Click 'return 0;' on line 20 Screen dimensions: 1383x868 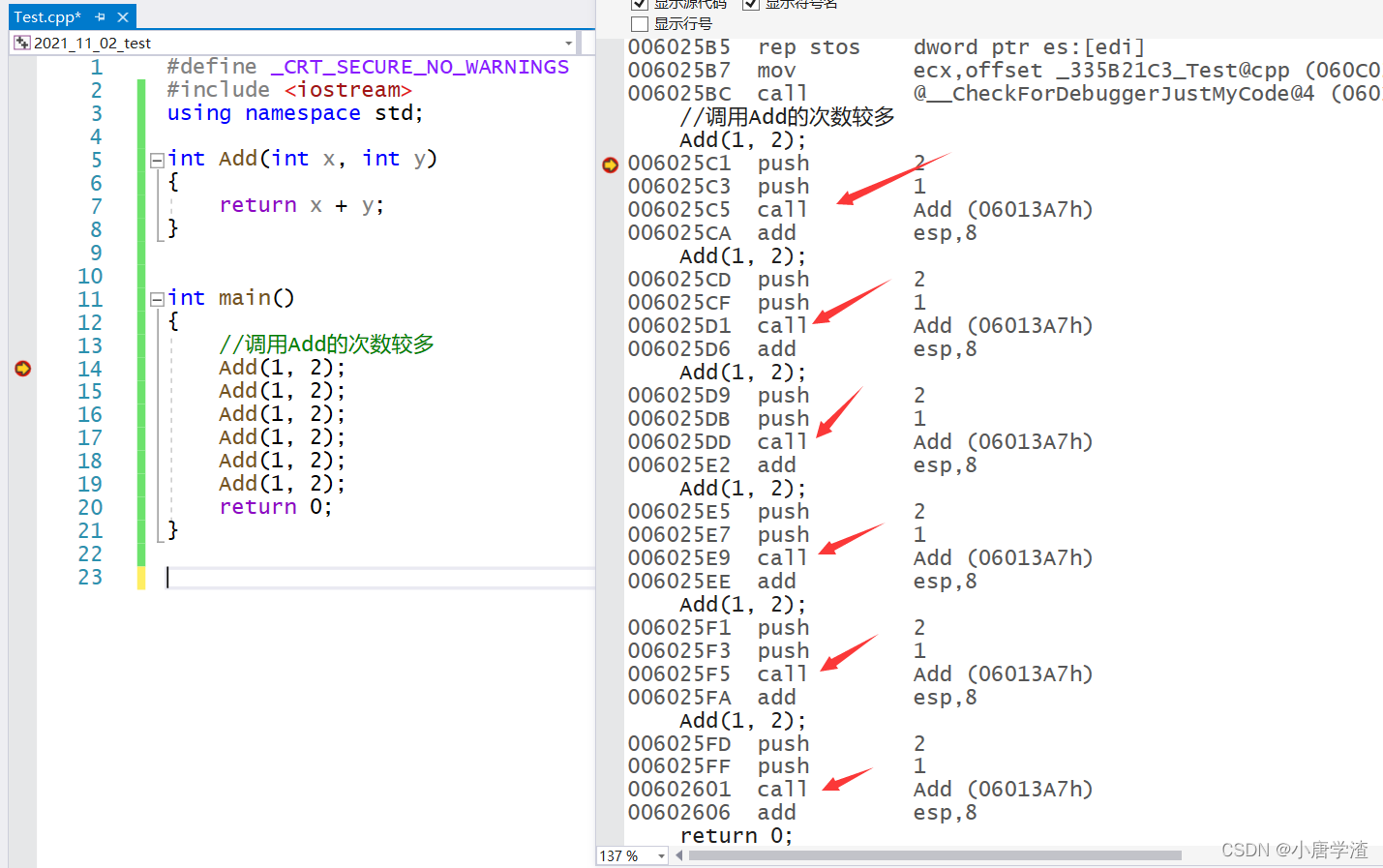276,507
